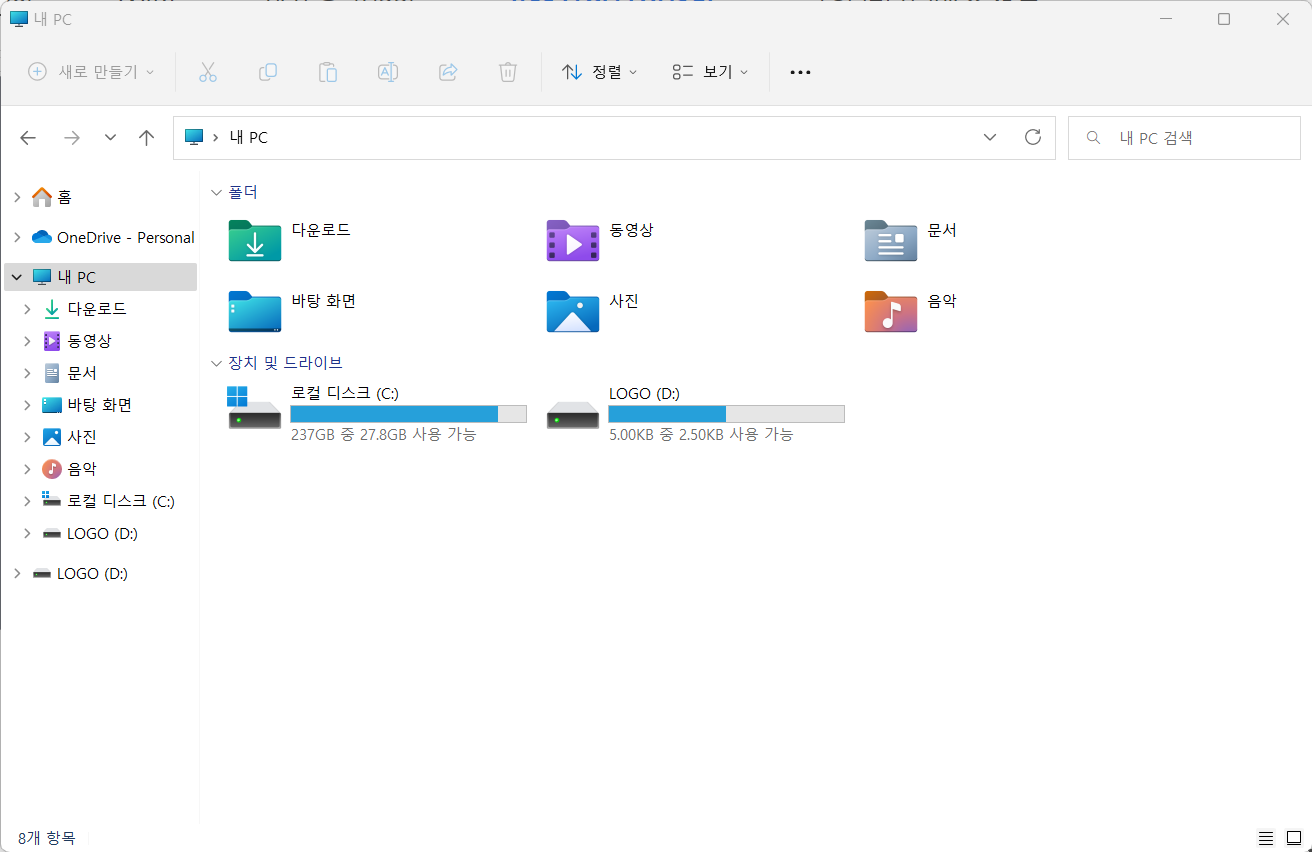Image resolution: width=1312 pixels, height=852 pixels.
Task: Click the back navigation arrow
Action: (x=28, y=138)
